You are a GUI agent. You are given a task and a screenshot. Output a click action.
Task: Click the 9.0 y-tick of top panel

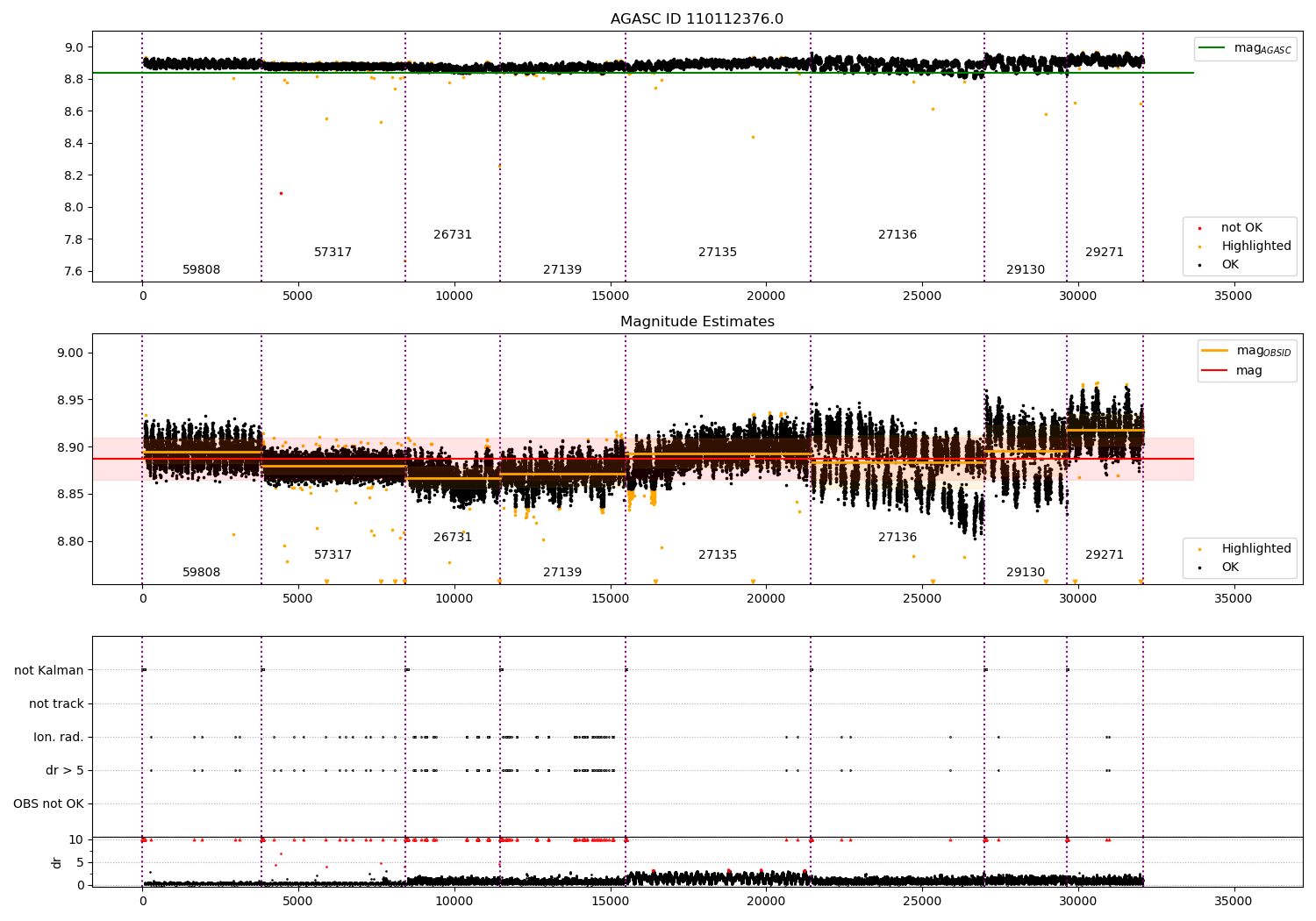tap(74, 47)
